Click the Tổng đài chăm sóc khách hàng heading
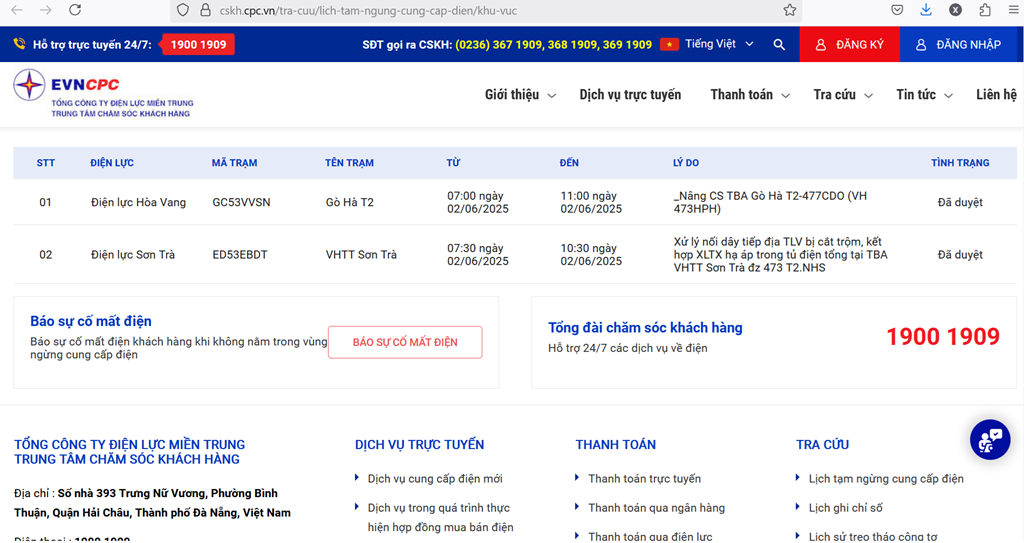 [x=645, y=328]
